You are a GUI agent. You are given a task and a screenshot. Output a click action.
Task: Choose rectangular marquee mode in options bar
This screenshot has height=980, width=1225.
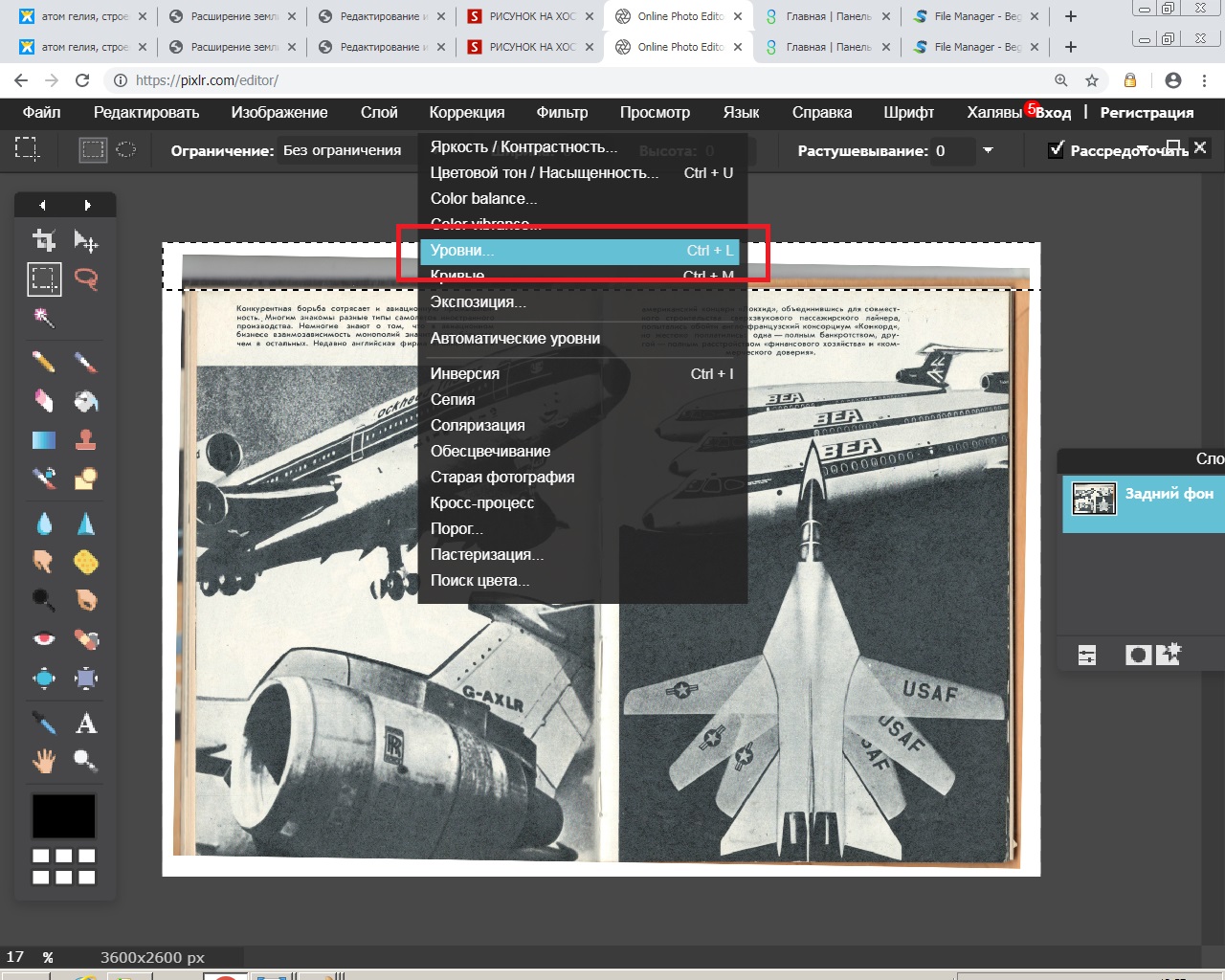pos(93,149)
